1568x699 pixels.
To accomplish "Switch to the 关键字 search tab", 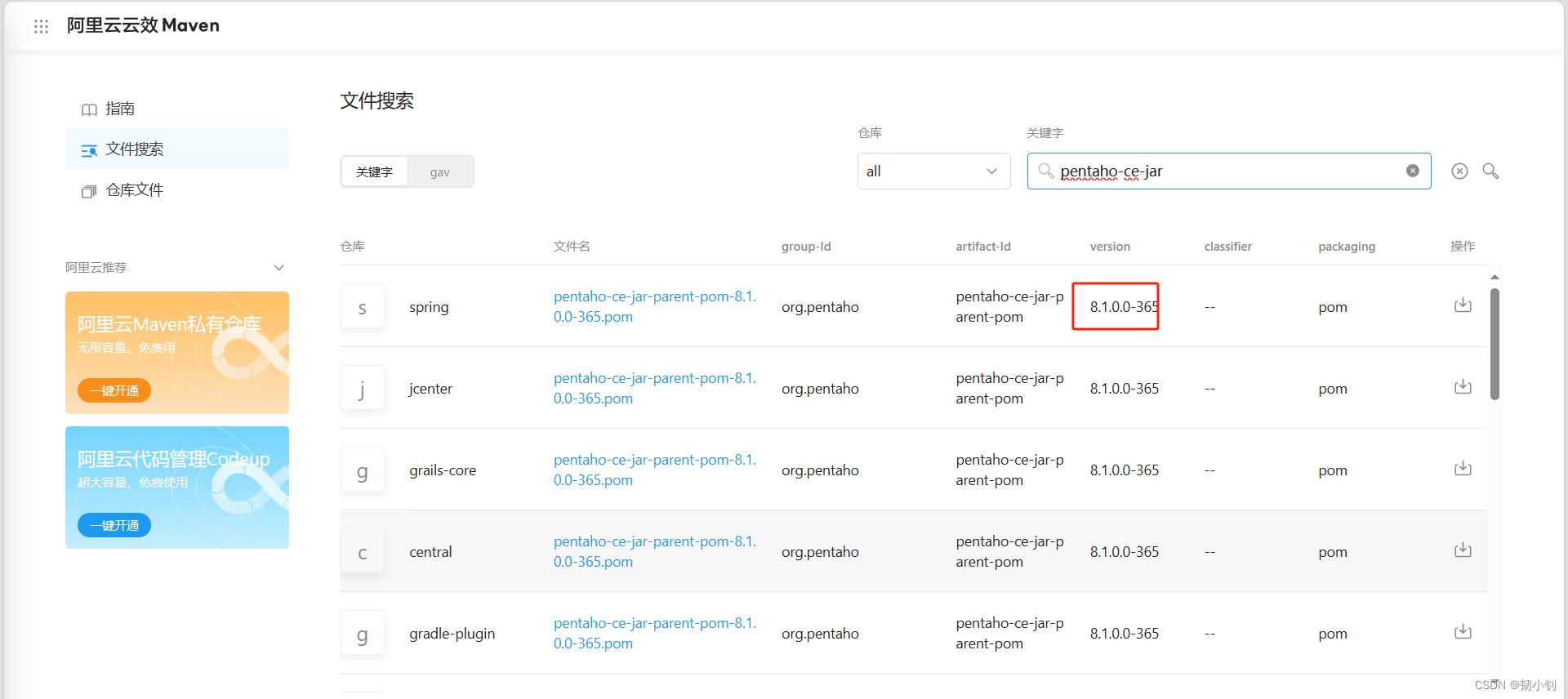I will click(x=374, y=171).
